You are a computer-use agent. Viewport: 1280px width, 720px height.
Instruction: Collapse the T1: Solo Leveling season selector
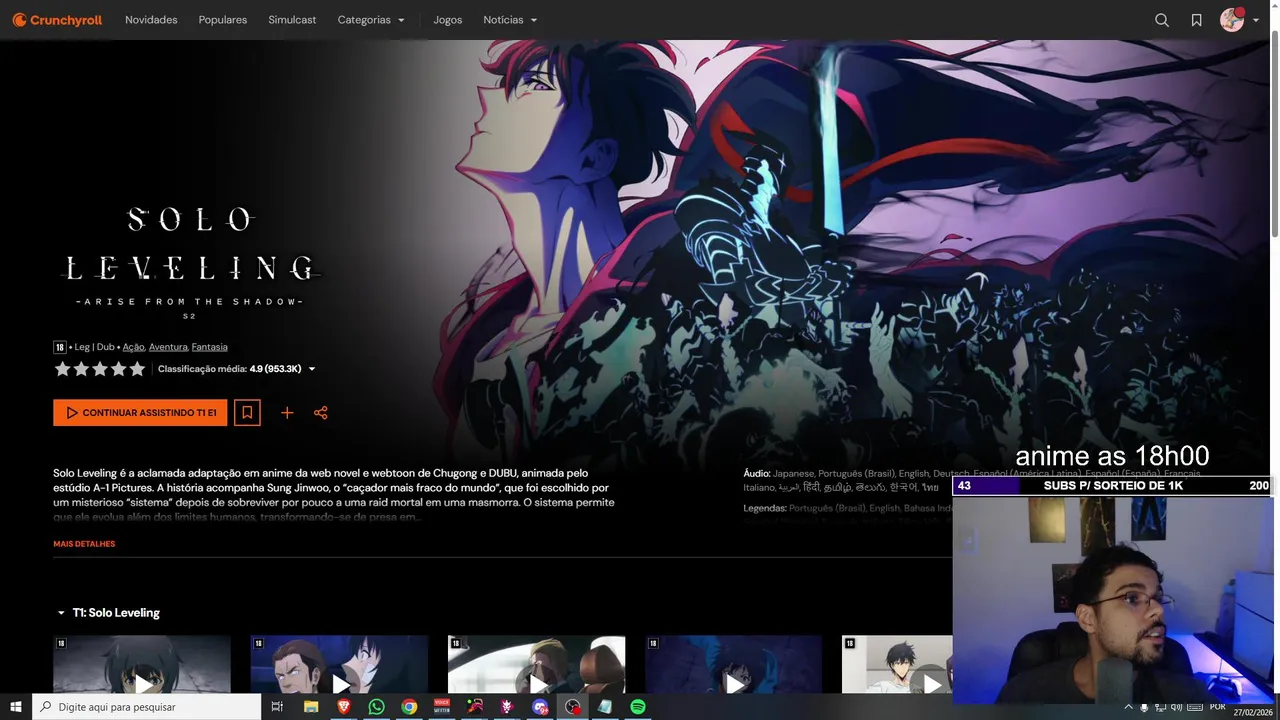pyautogui.click(x=108, y=613)
